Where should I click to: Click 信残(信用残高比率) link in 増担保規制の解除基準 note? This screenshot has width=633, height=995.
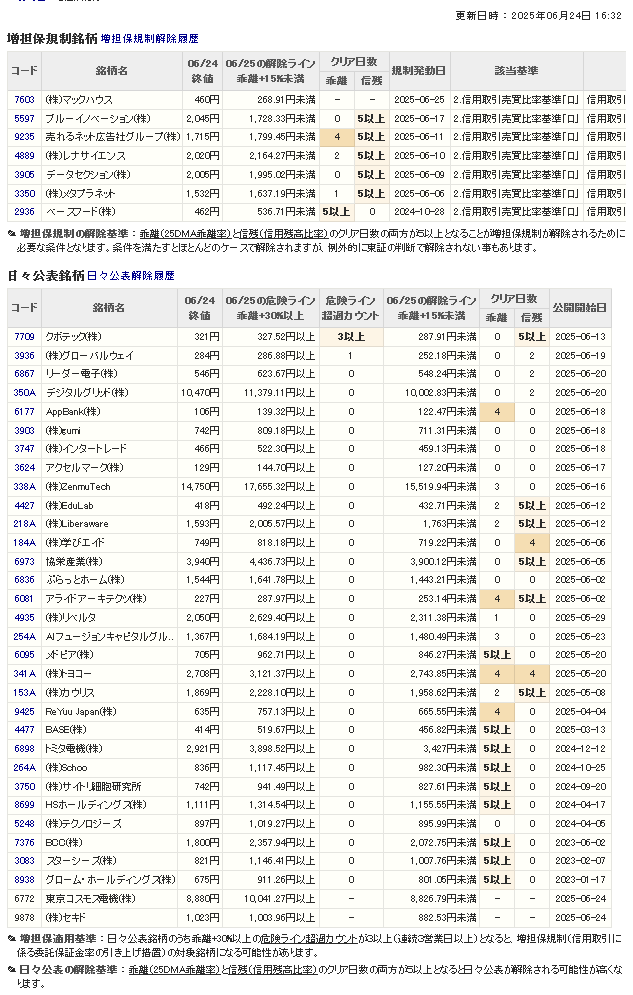[284, 234]
